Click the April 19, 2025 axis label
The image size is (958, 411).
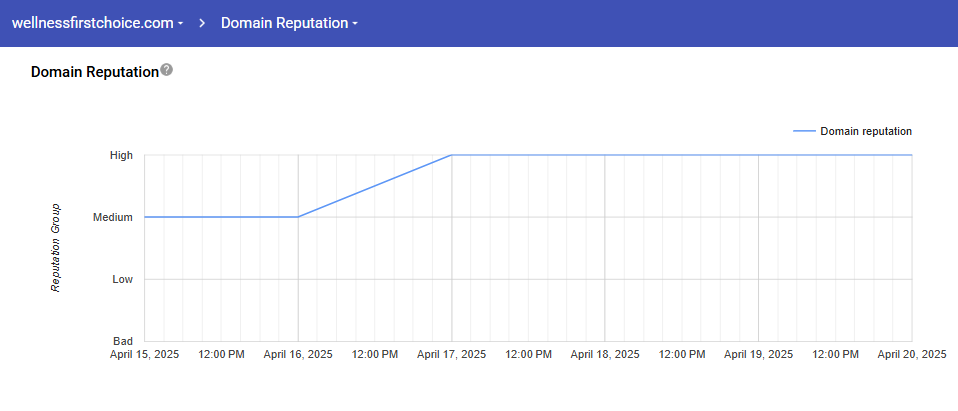[758, 354]
